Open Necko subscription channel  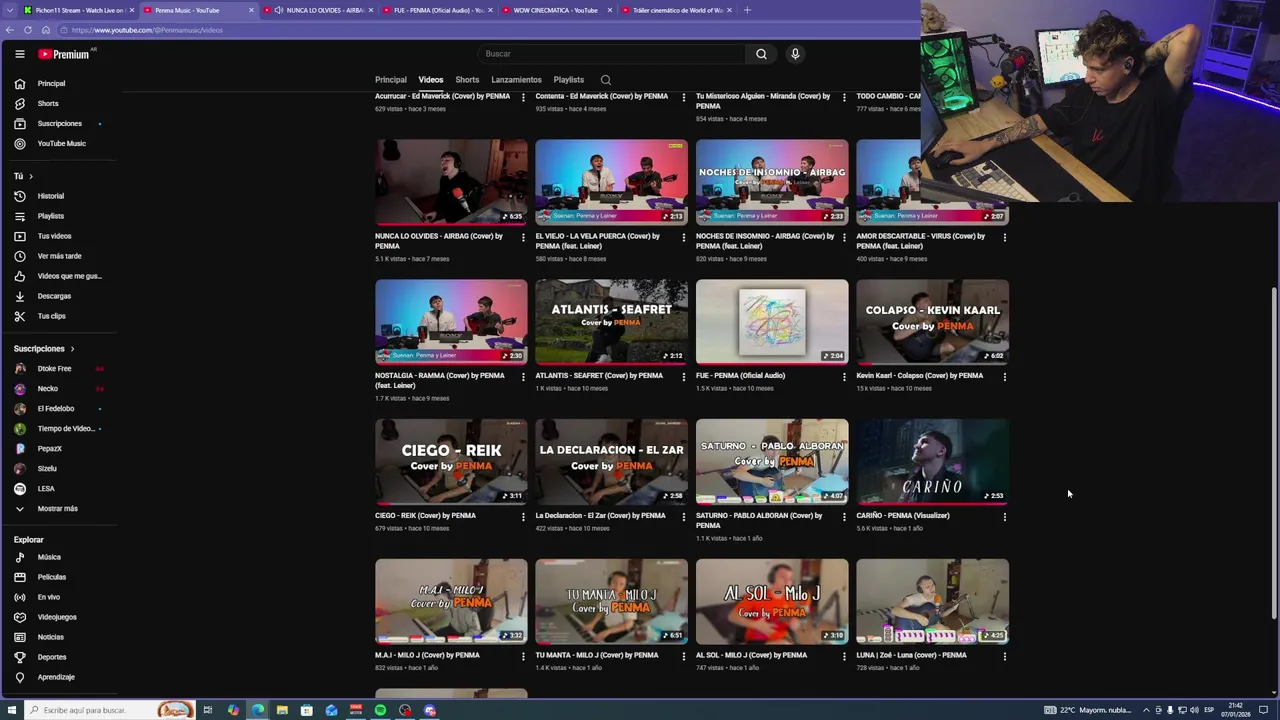(x=58, y=388)
